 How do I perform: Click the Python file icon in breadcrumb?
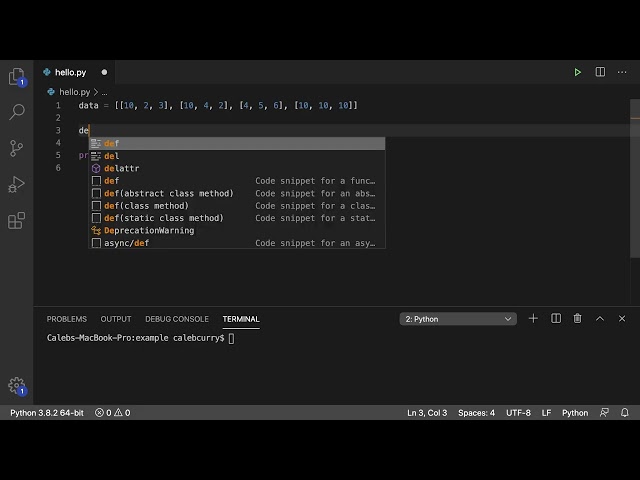pos(51,92)
